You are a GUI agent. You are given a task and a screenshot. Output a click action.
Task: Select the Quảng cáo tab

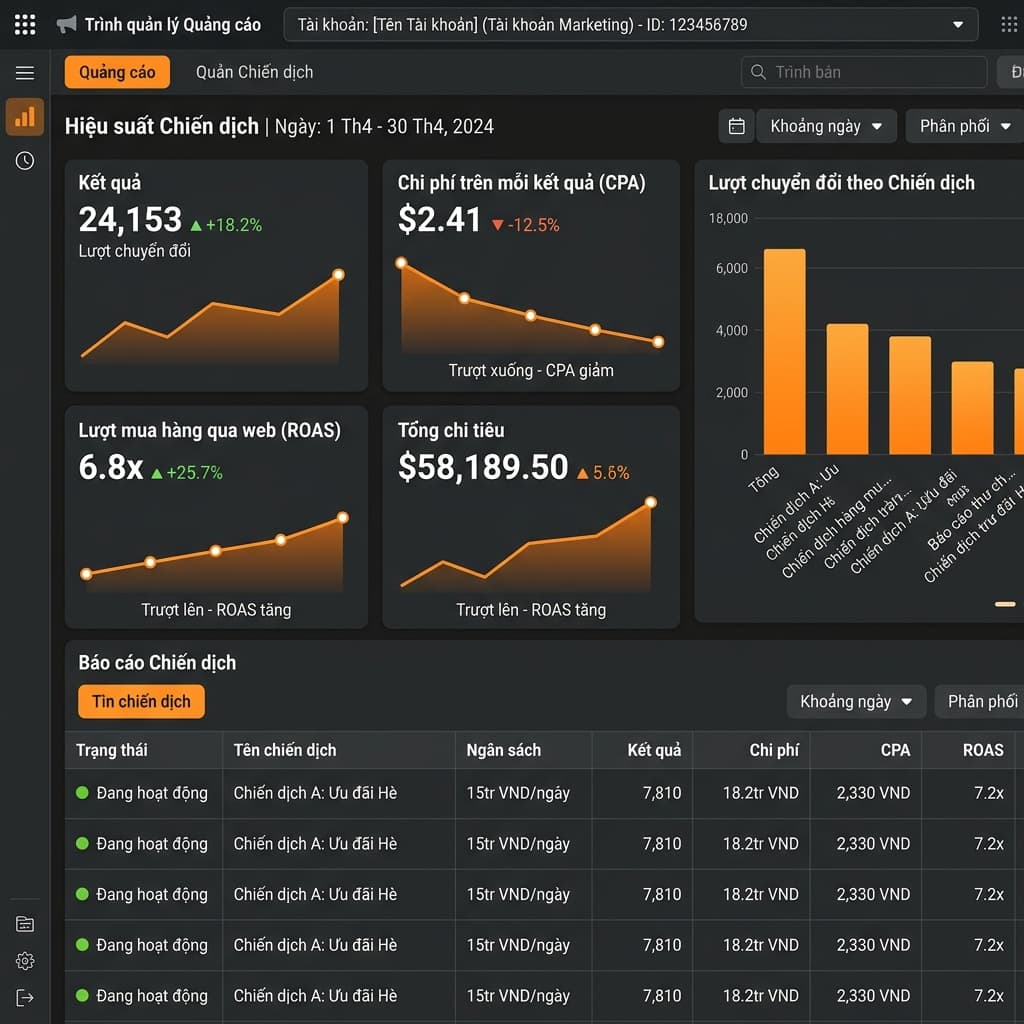coord(117,72)
